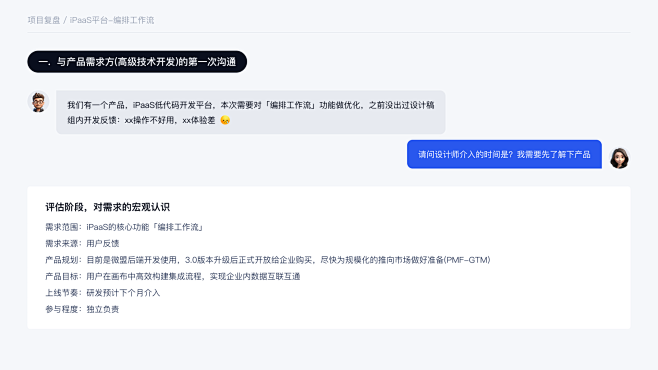Click the 产品规划 description line
Screen dimensions: 658x370
(x=268, y=260)
